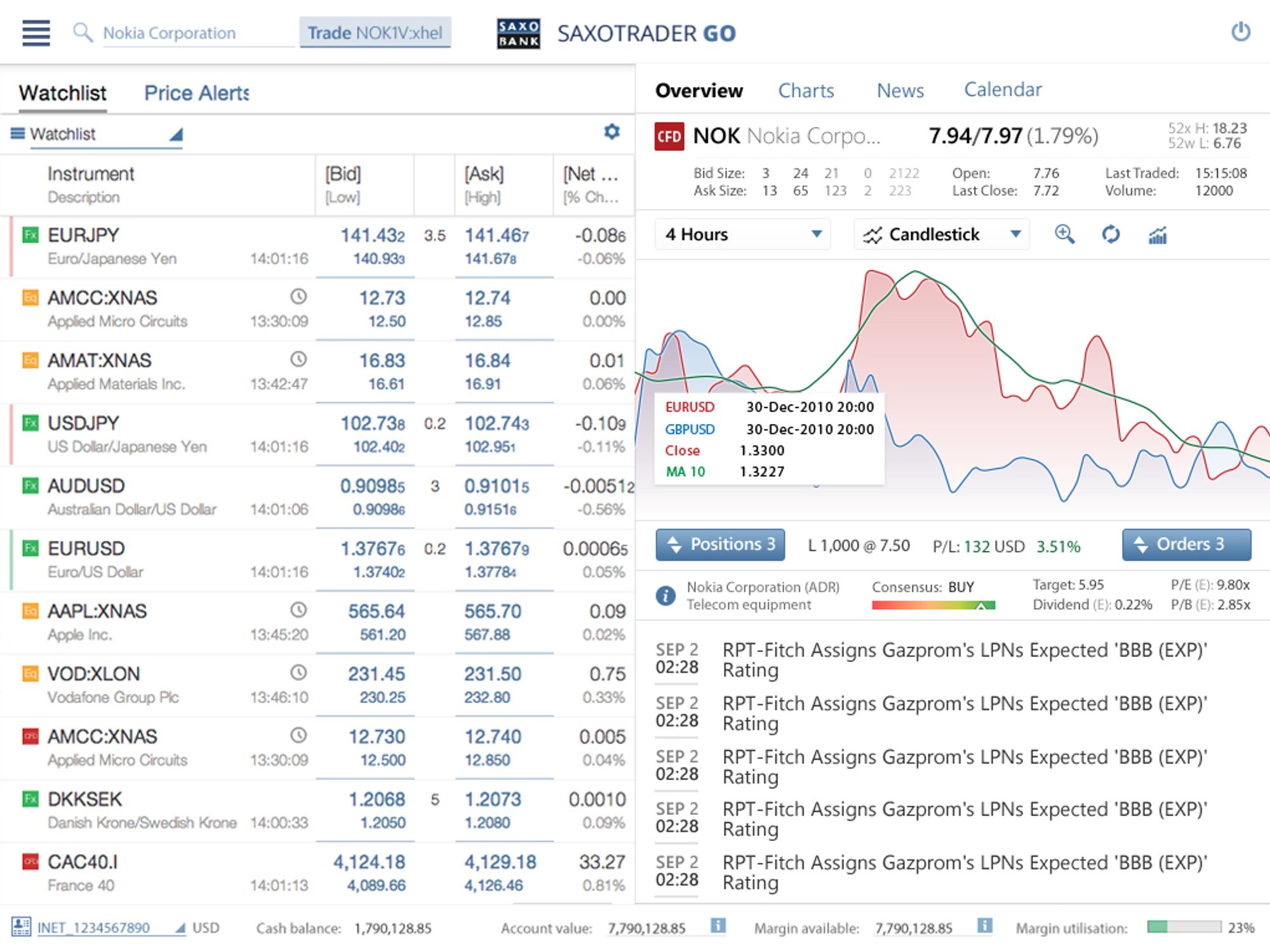Click the power logout icon

(1240, 32)
